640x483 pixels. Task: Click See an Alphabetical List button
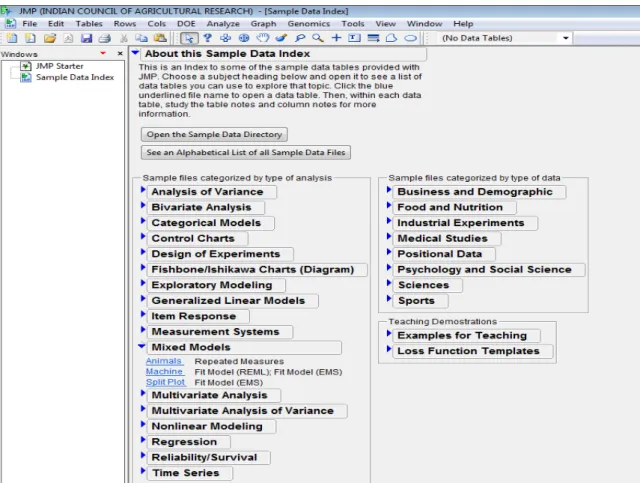point(246,152)
